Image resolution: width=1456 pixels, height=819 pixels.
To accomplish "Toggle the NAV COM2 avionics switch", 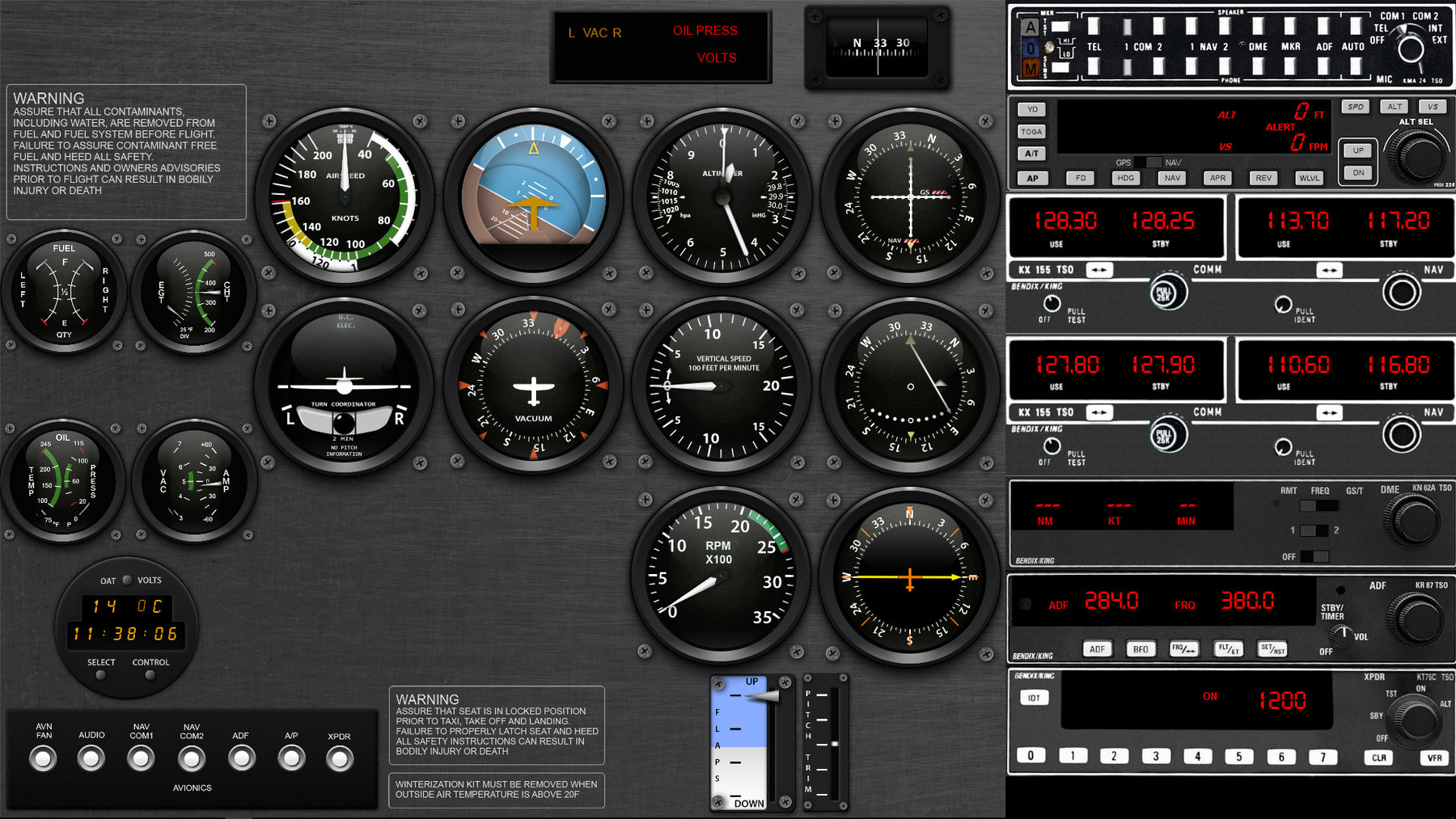I will pyautogui.click(x=192, y=758).
